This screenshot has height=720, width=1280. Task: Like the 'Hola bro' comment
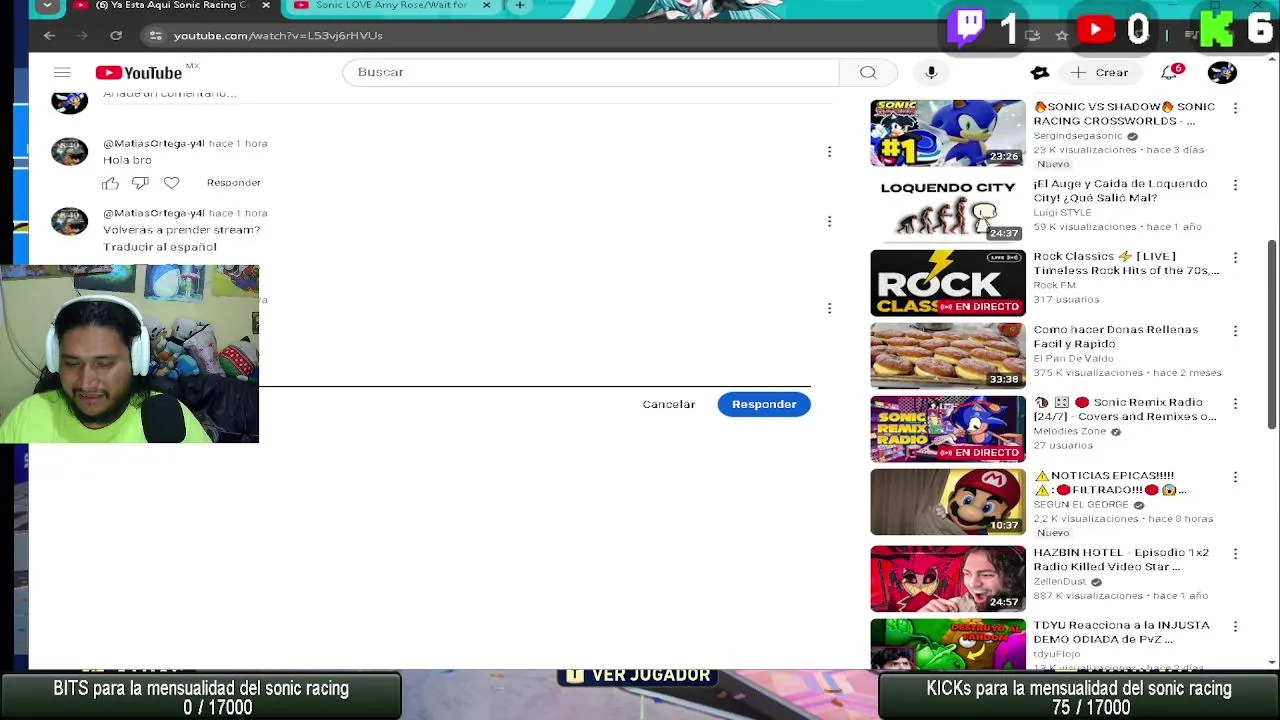111,183
